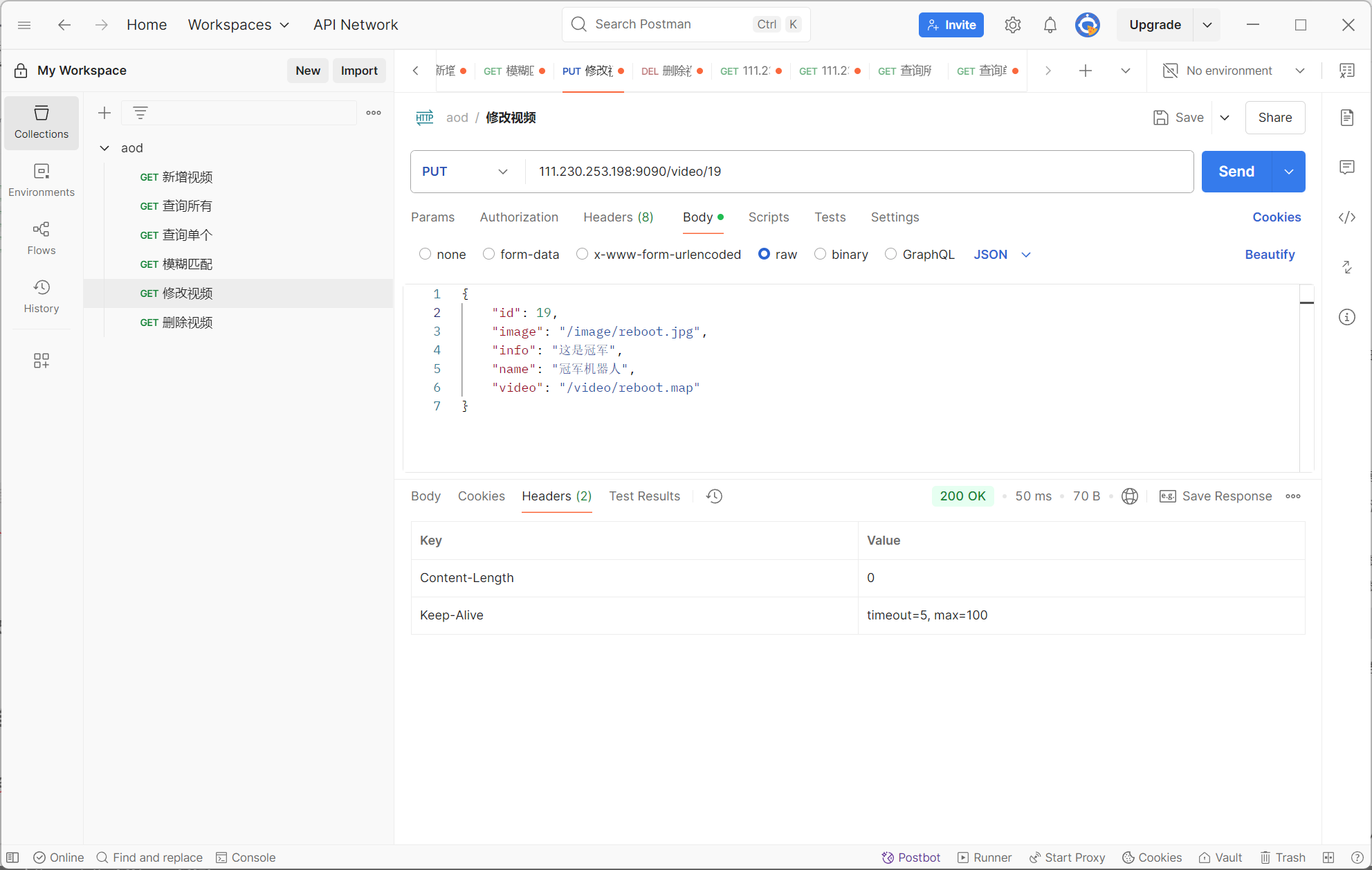Open the Environments sidebar panel
Viewport: 1372px width, 870px height.
(x=42, y=180)
